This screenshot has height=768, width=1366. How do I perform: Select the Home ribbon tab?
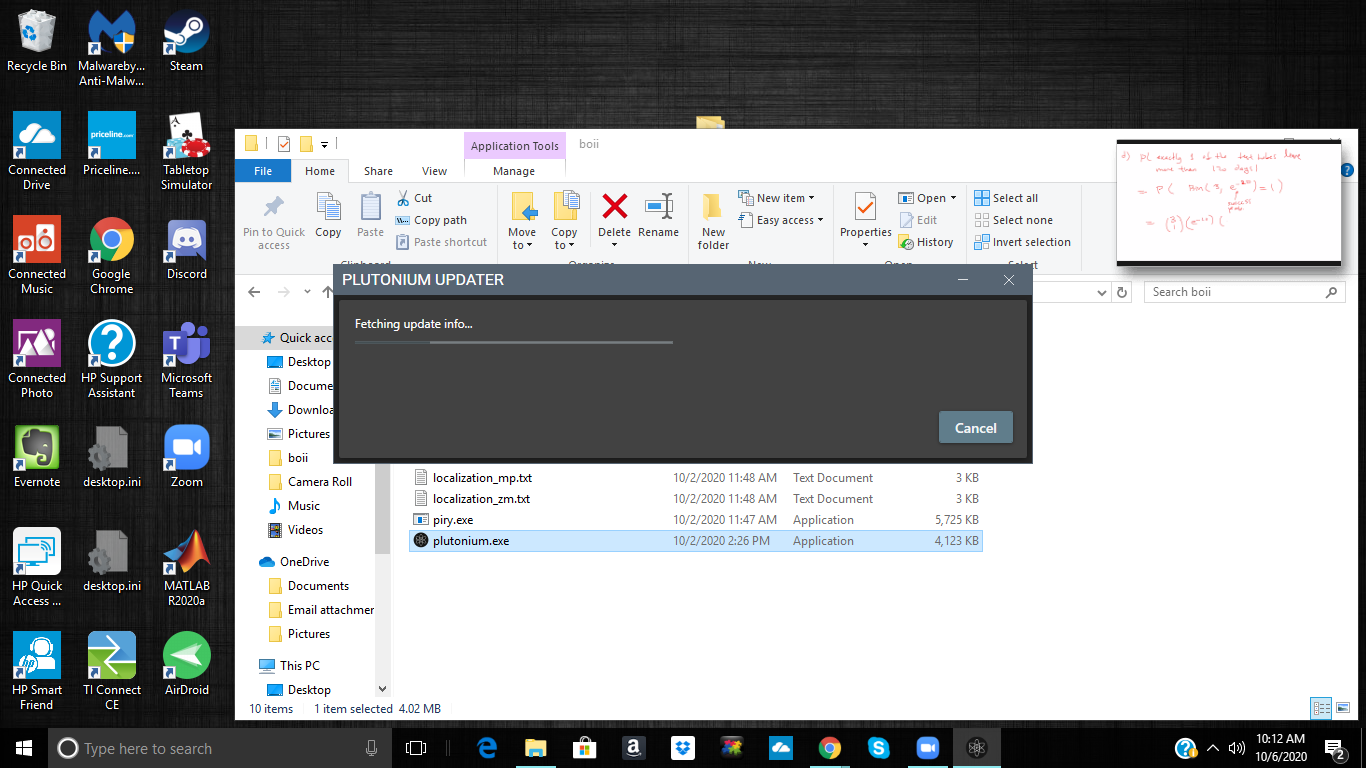click(x=320, y=171)
